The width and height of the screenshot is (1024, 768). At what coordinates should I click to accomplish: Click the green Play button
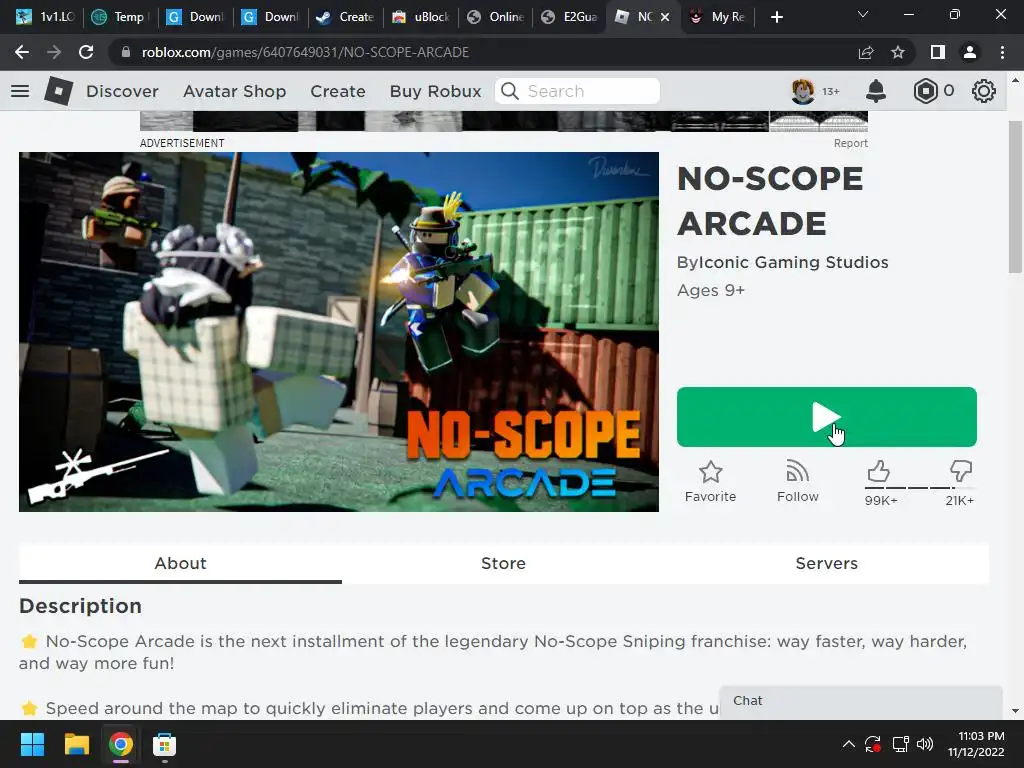826,417
